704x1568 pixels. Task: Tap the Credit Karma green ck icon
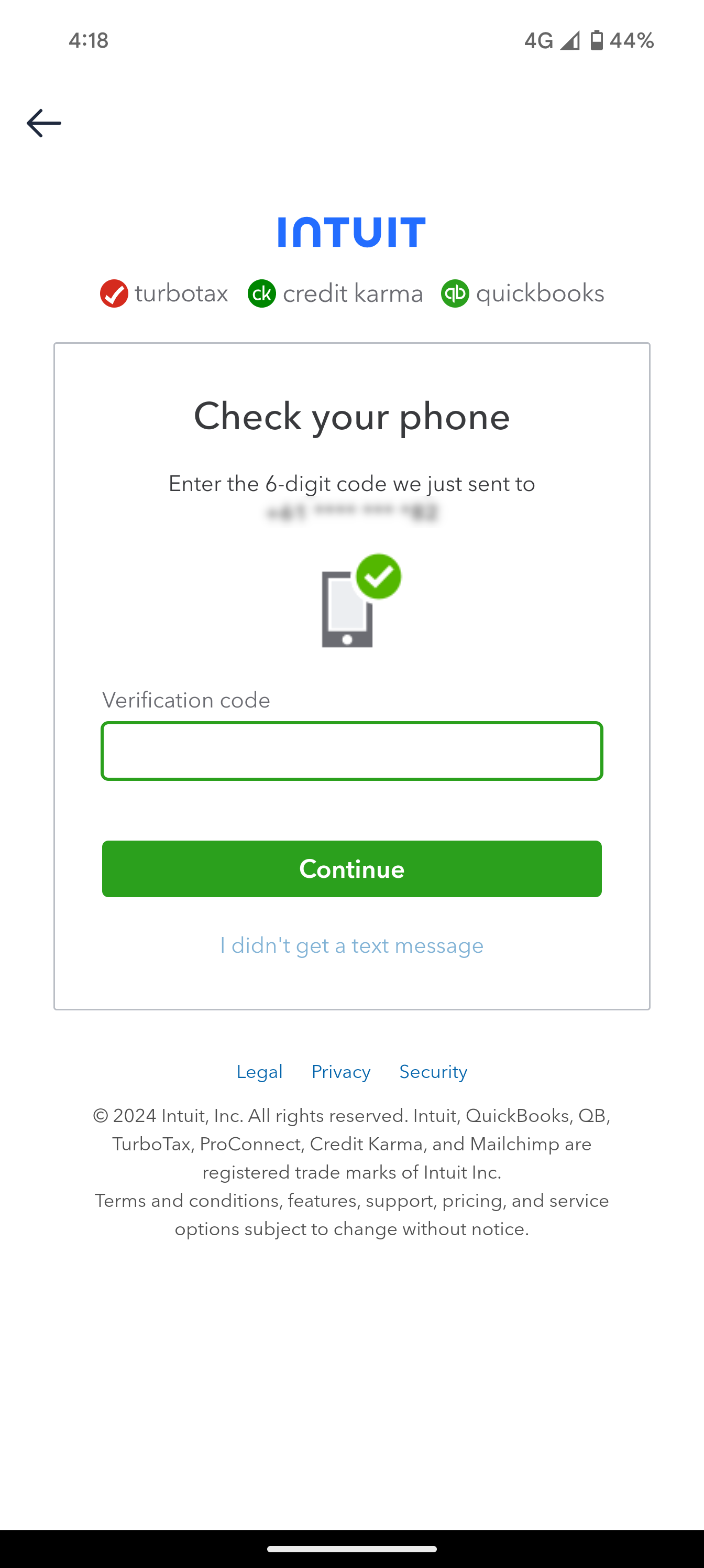pos(261,293)
